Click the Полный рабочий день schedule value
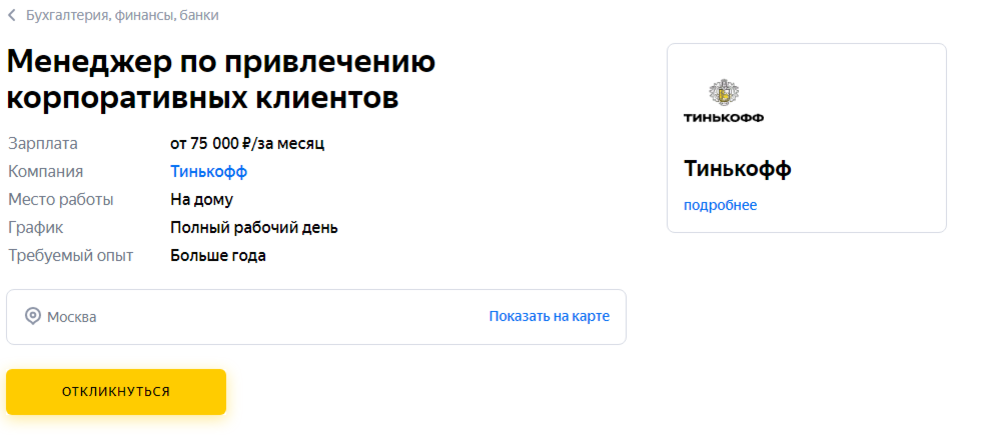This screenshot has width=983, height=435. point(254,228)
